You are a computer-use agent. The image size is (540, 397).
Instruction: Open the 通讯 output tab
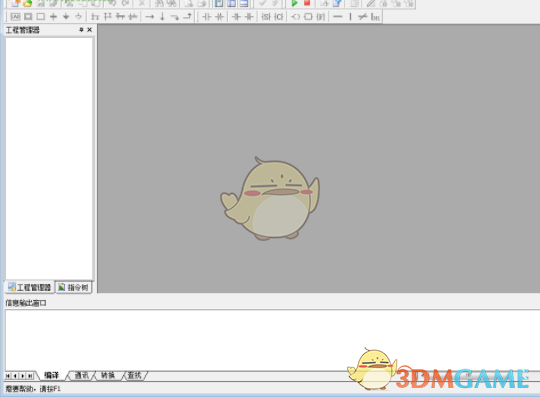pos(82,375)
